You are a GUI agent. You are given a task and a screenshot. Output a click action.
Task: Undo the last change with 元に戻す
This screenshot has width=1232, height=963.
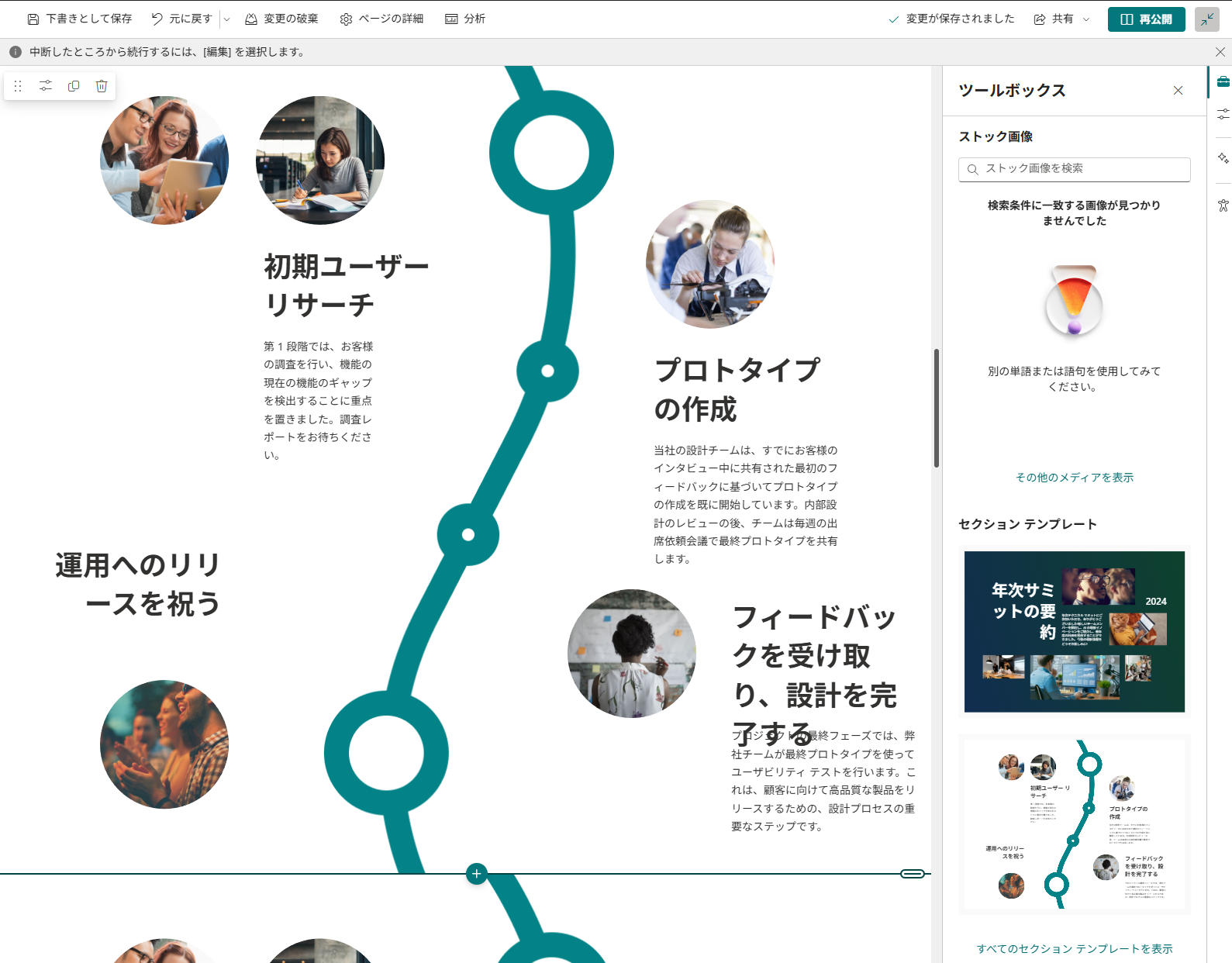coord(181,19)
